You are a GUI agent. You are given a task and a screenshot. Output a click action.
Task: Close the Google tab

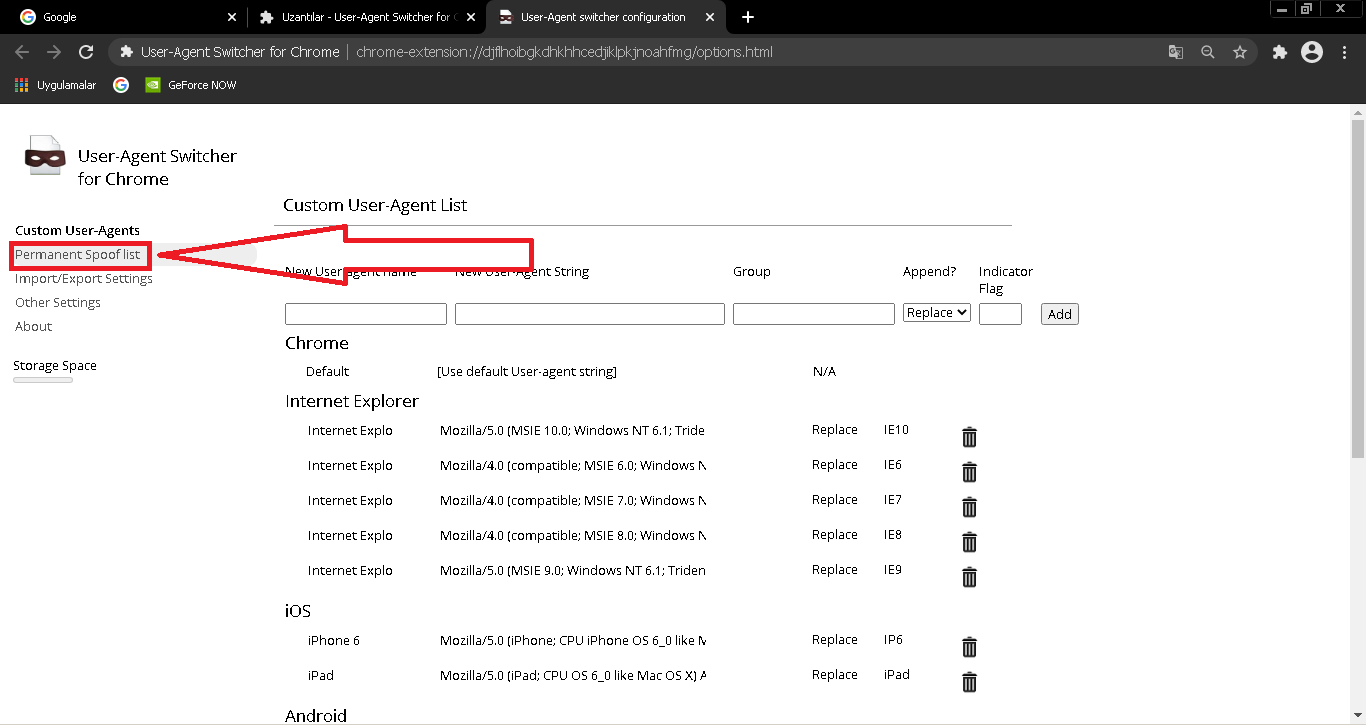232,17
